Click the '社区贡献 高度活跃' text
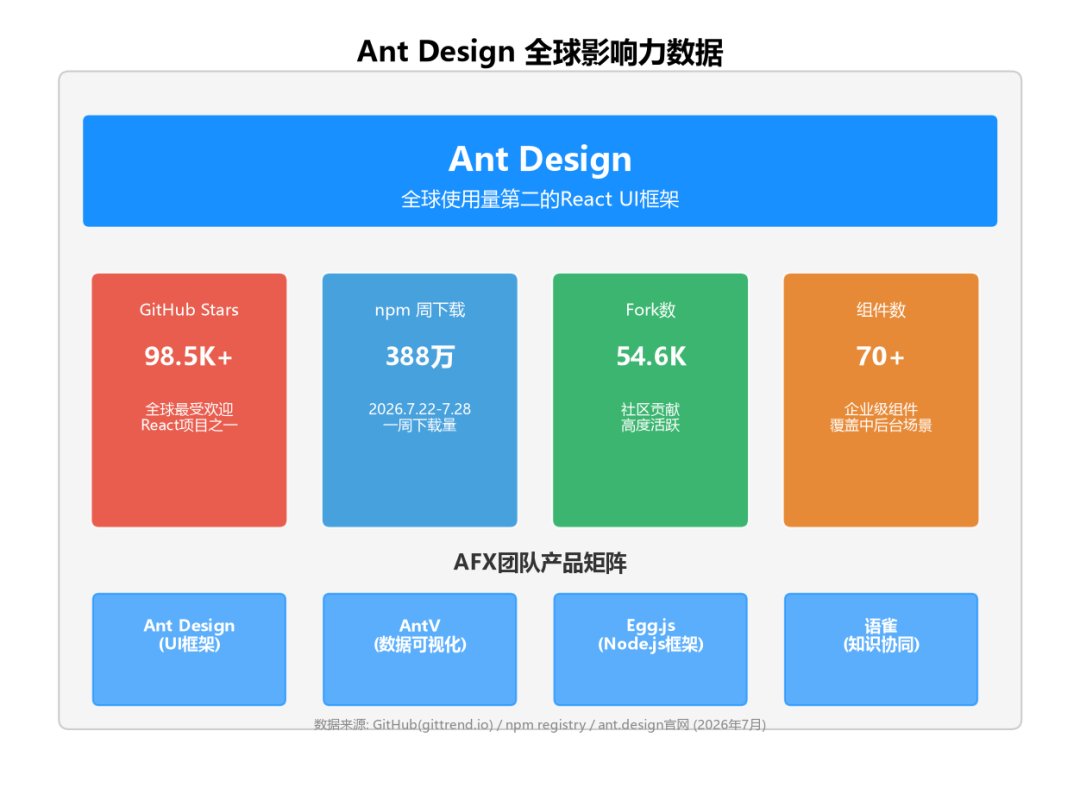Viewport: 1080px width, 788px height. click(x=650, y=417)
